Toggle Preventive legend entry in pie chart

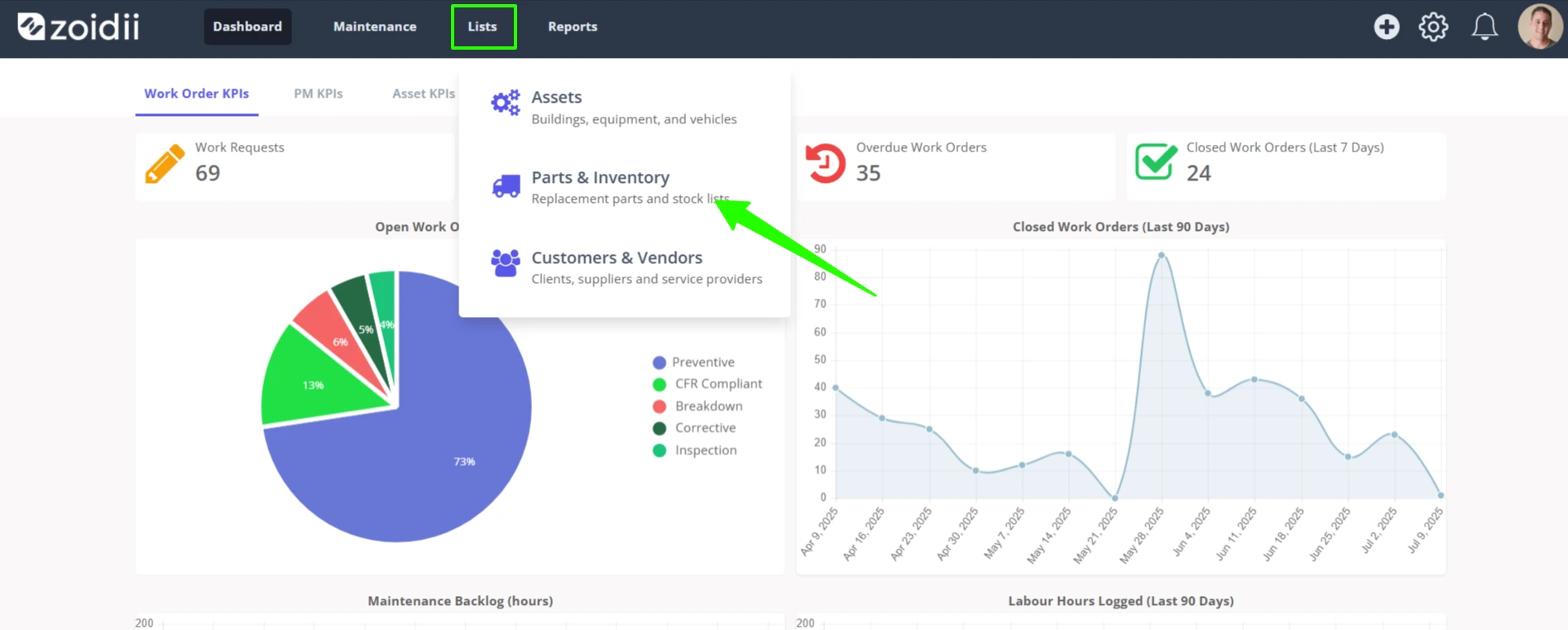(x=693, y=362)
